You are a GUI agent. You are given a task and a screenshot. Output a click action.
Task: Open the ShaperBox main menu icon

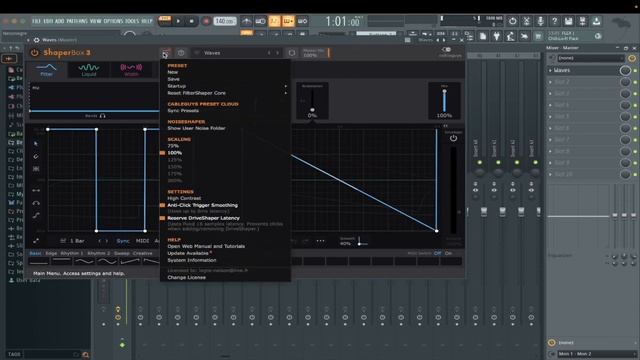[x=165, y=53]
